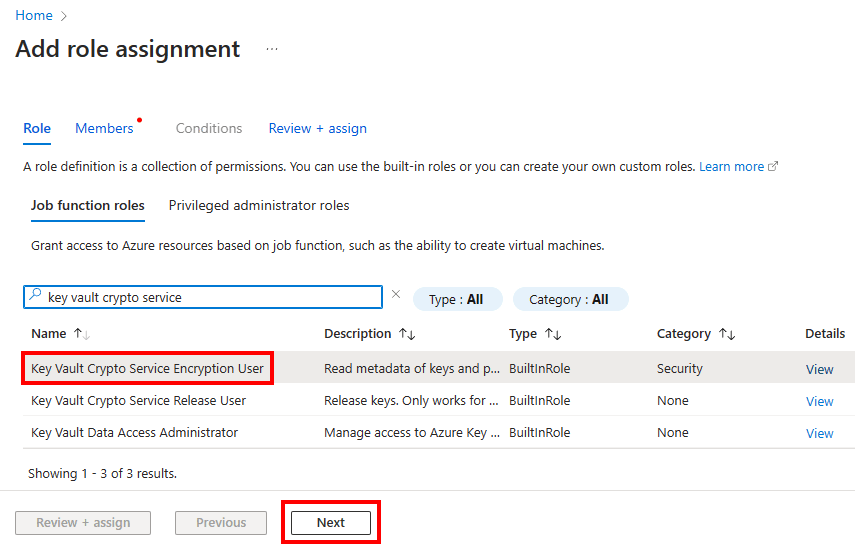This screenshot has width=855, height=545.
Task: Clear the role search box with X icon
Action: [395, 295]
